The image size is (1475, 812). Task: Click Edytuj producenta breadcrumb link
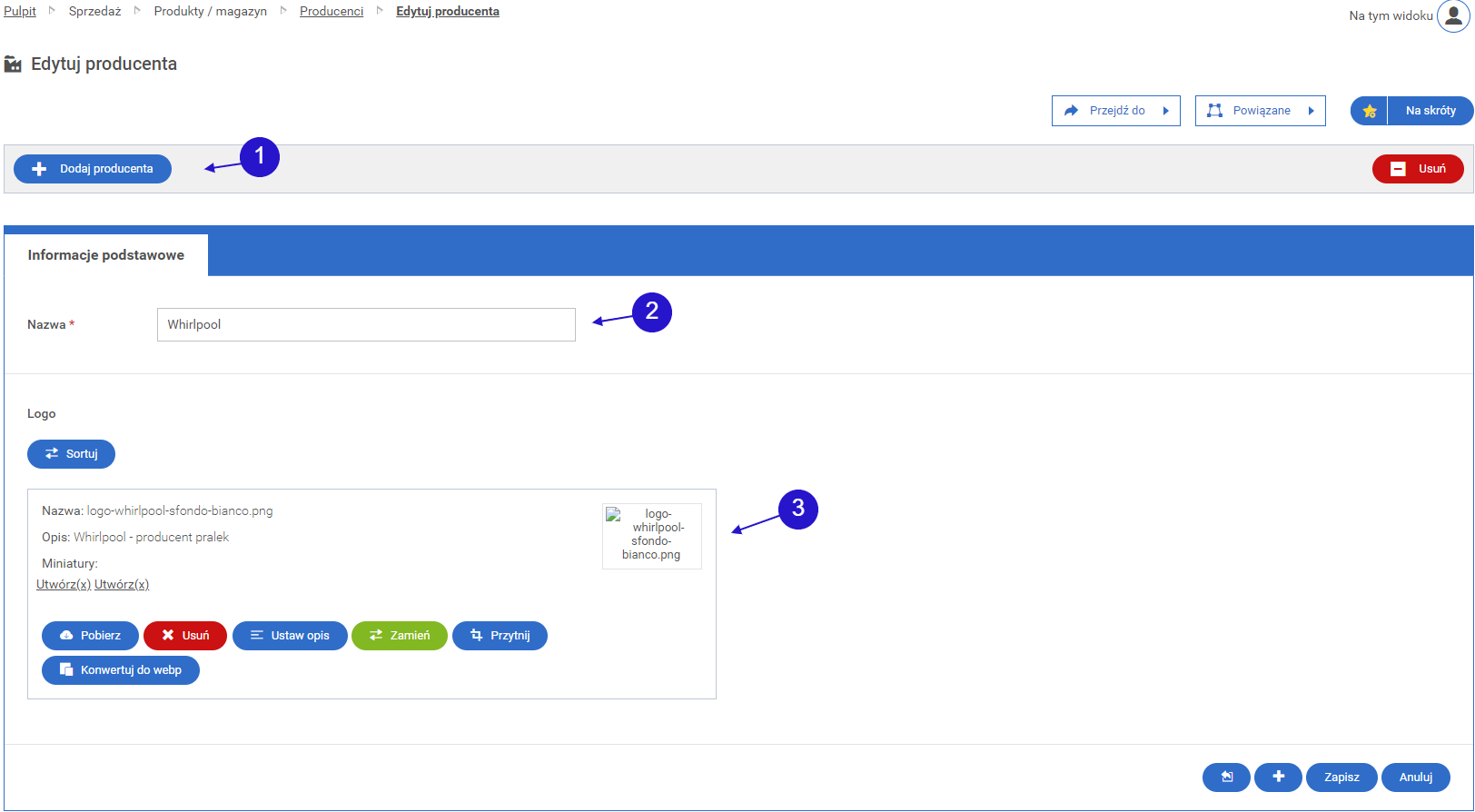[448, 12]
